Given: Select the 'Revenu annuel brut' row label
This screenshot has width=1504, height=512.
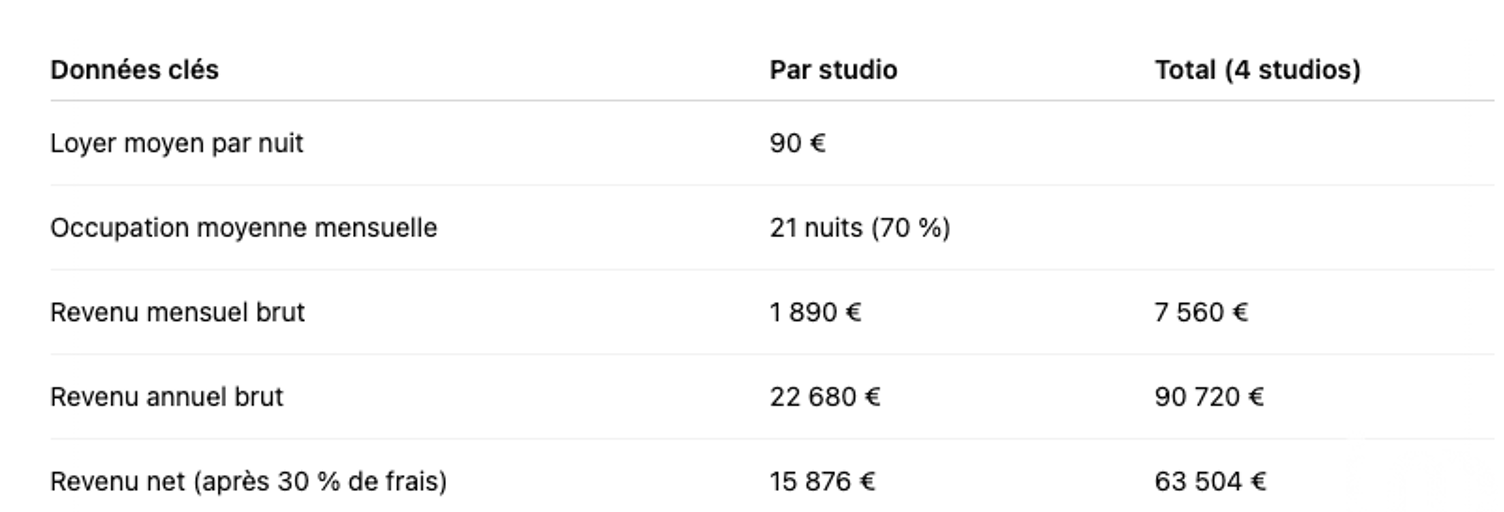Looking at the screenshot, I should tap(167, 397).
